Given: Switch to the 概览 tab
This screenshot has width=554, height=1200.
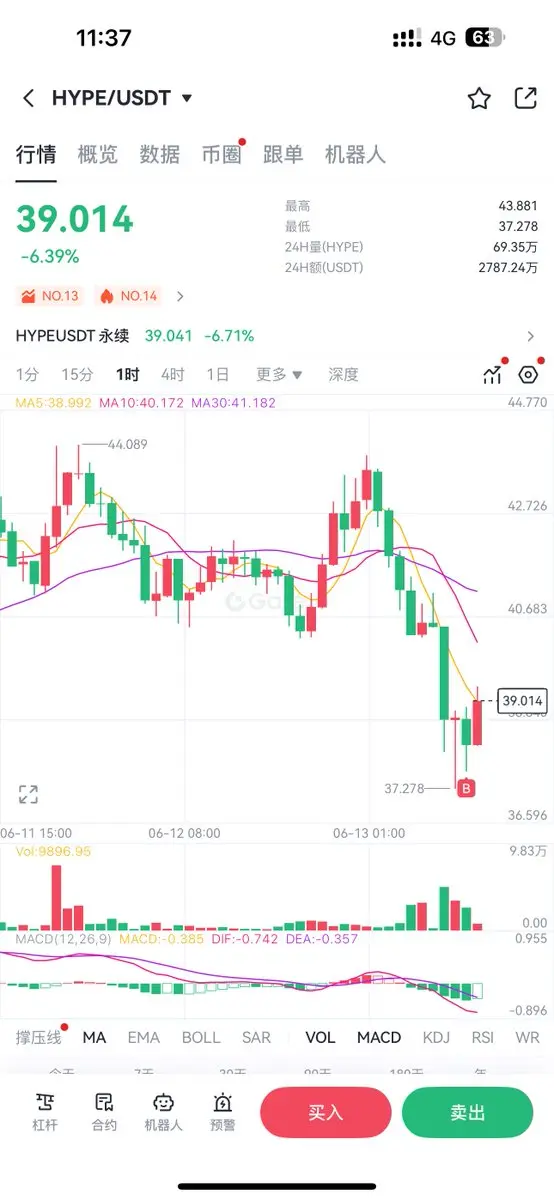Looking at the screenshot, I should pos(97,155).
